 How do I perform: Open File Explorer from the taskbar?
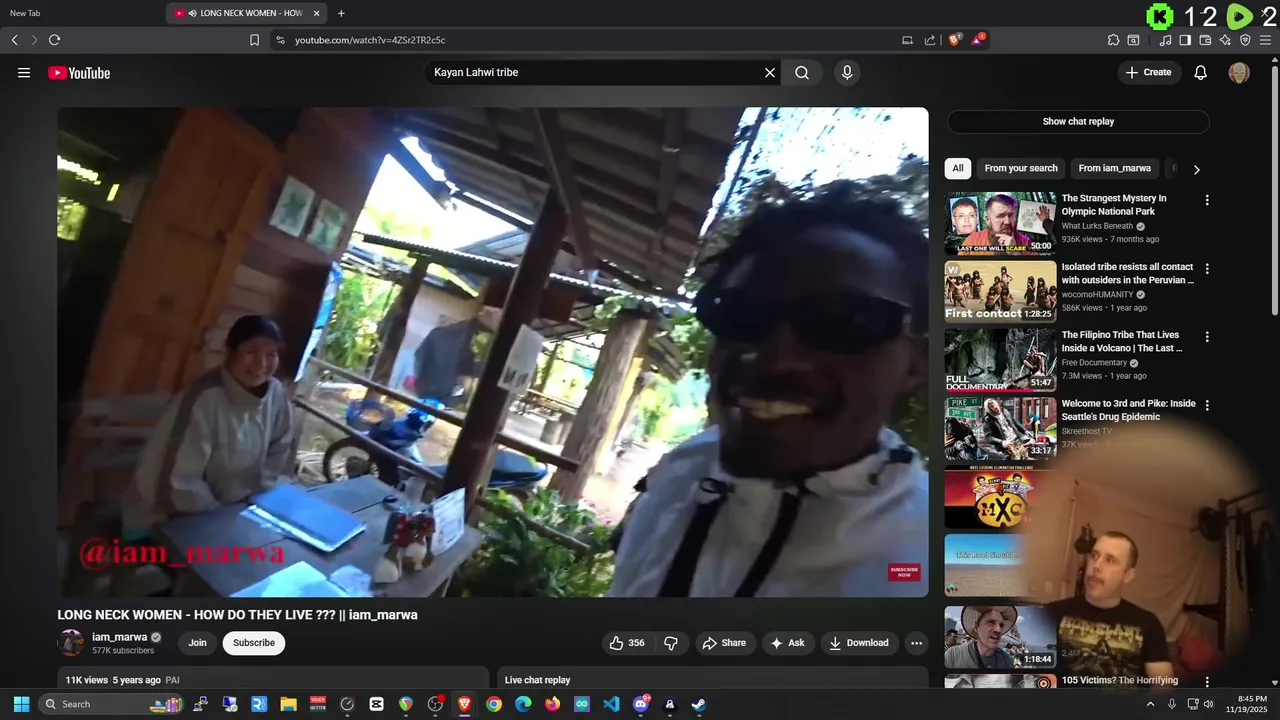point(288,704)
